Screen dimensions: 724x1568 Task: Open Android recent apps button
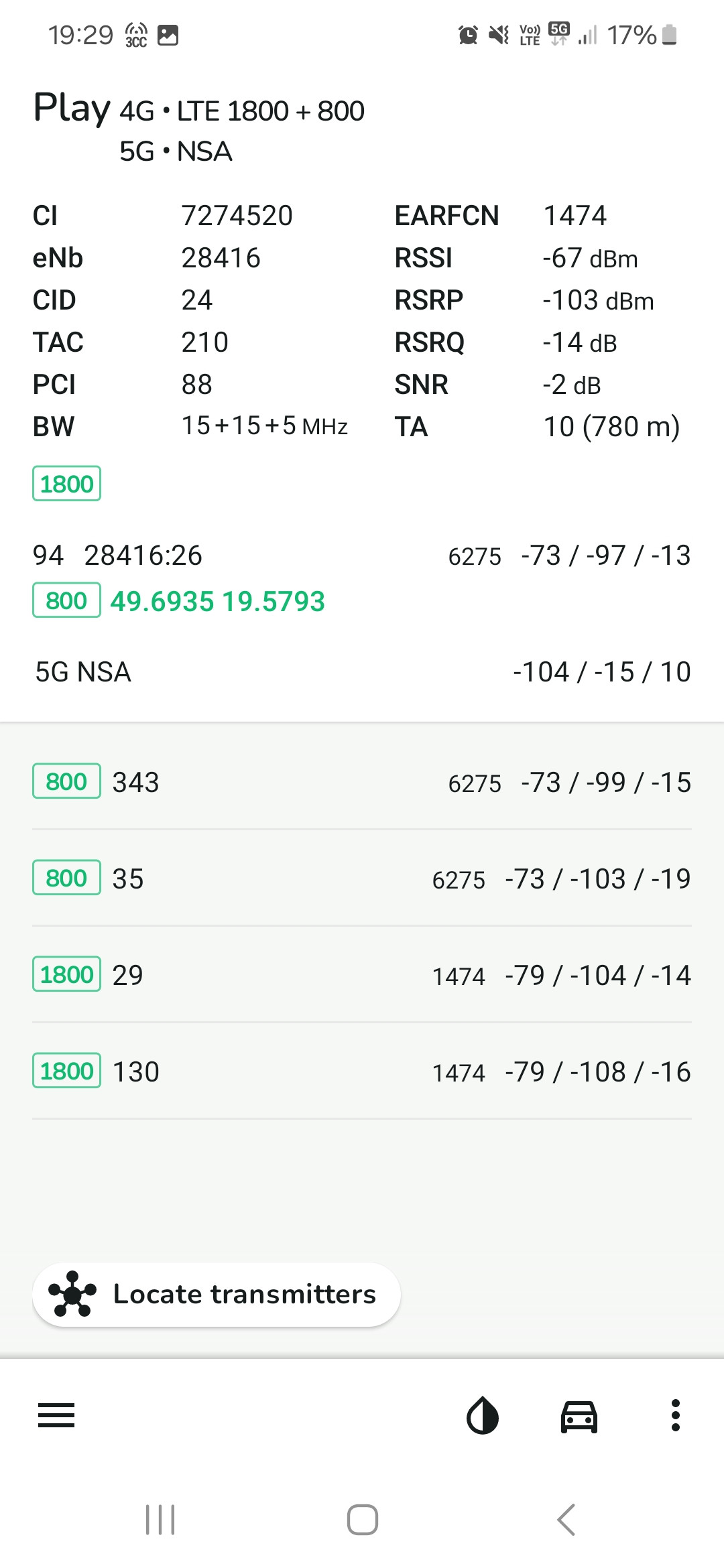click(x=160, y=1520)
